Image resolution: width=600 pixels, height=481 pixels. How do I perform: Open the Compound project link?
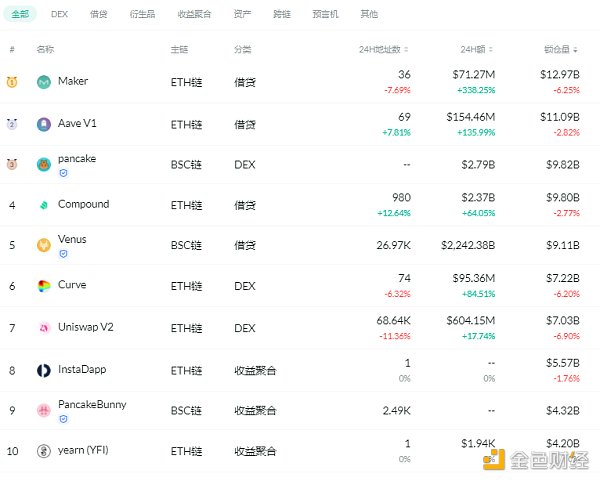coord(83,204)
